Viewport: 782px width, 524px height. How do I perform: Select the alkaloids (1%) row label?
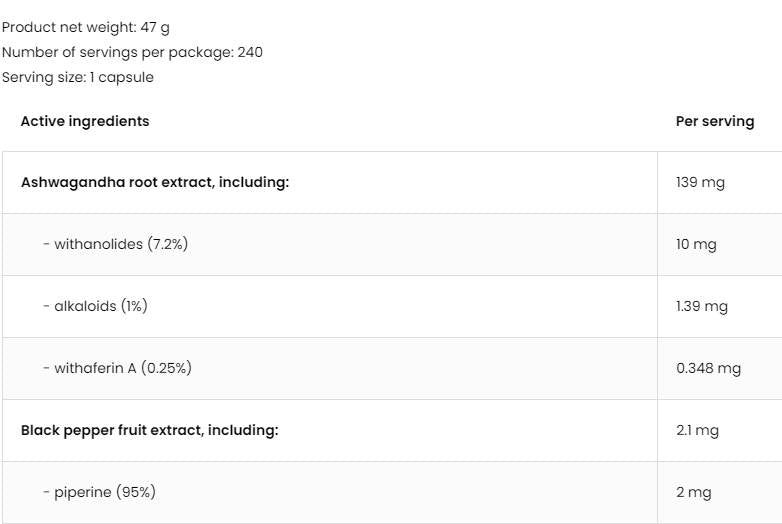[95, 306]
